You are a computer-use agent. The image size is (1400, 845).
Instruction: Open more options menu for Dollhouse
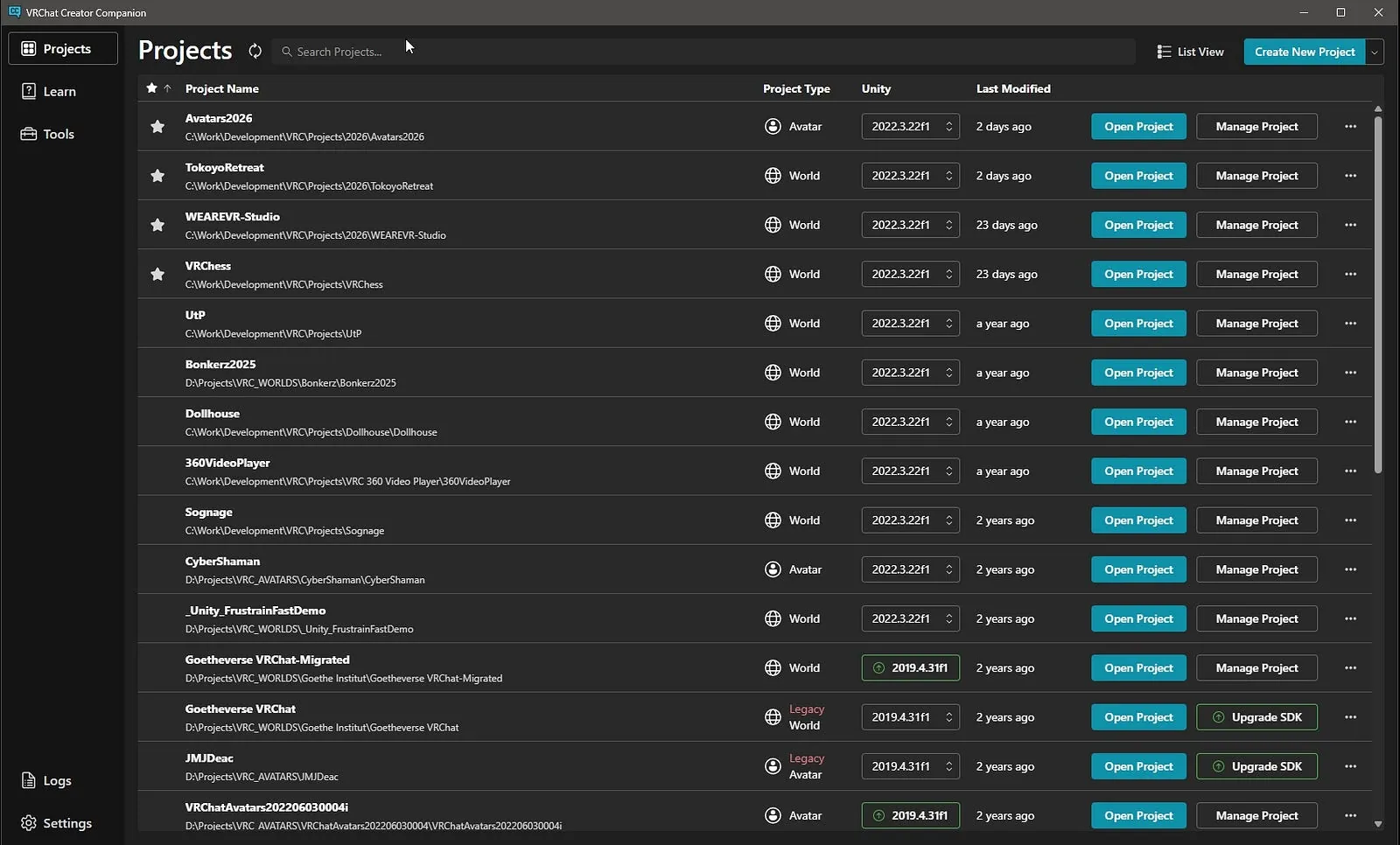point(1350,422)
